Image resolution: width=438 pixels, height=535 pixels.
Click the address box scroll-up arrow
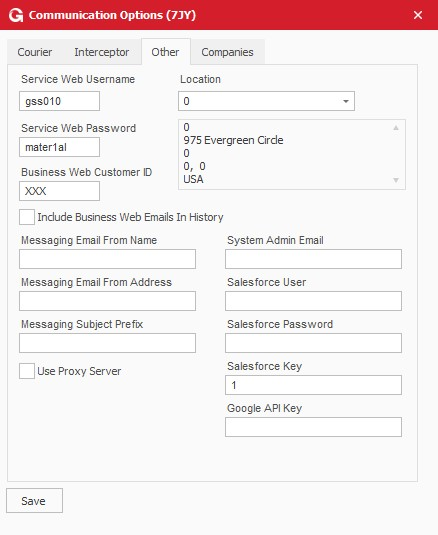pyautogui.click(x=396, y=128)
